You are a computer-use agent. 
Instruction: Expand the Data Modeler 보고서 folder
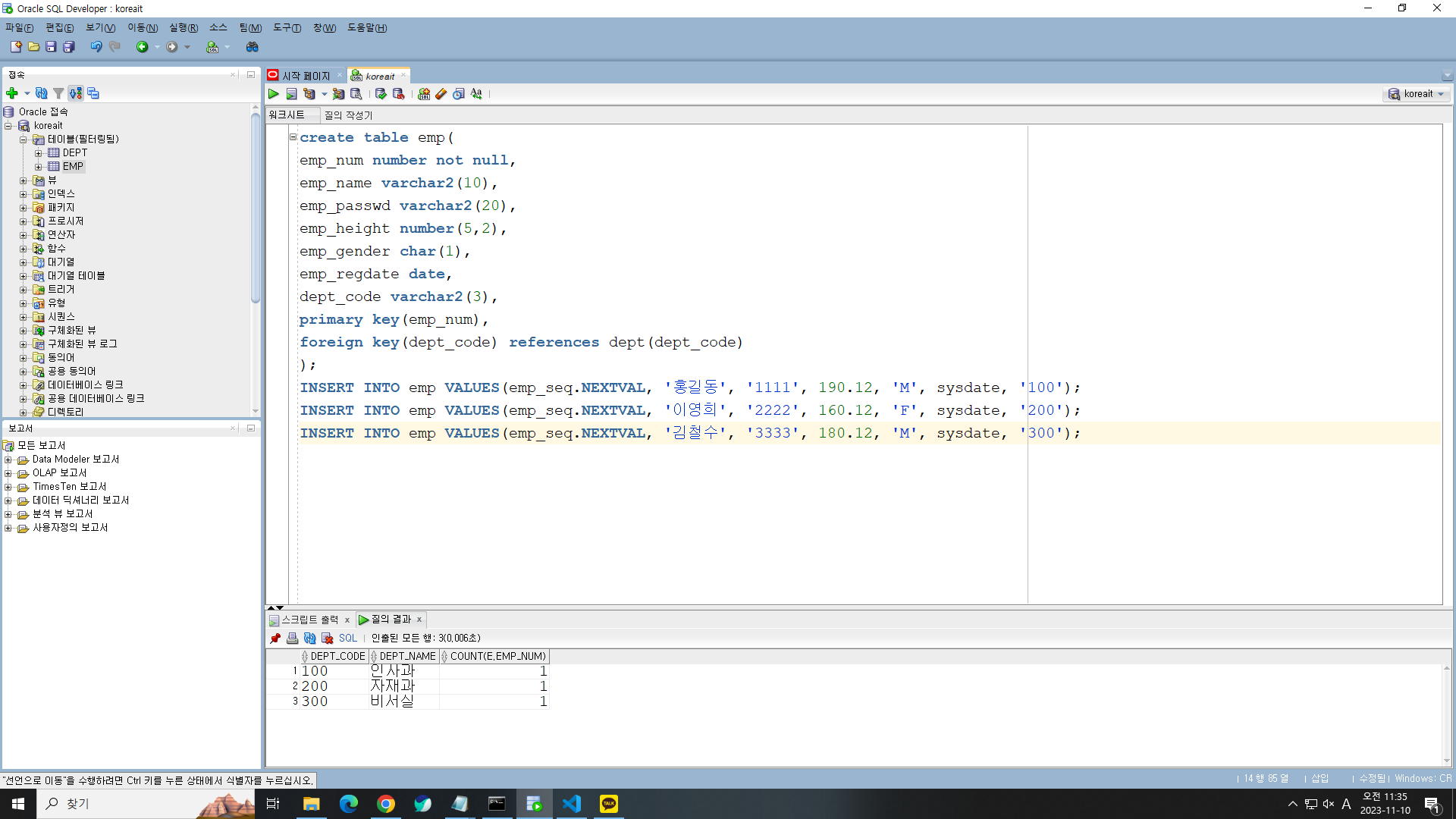click(x=8, y=460)
